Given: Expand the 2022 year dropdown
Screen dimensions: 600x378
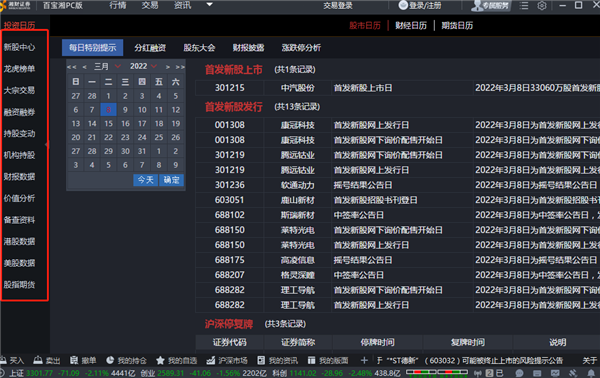Looking at the screenshot, I should point(154,66).
